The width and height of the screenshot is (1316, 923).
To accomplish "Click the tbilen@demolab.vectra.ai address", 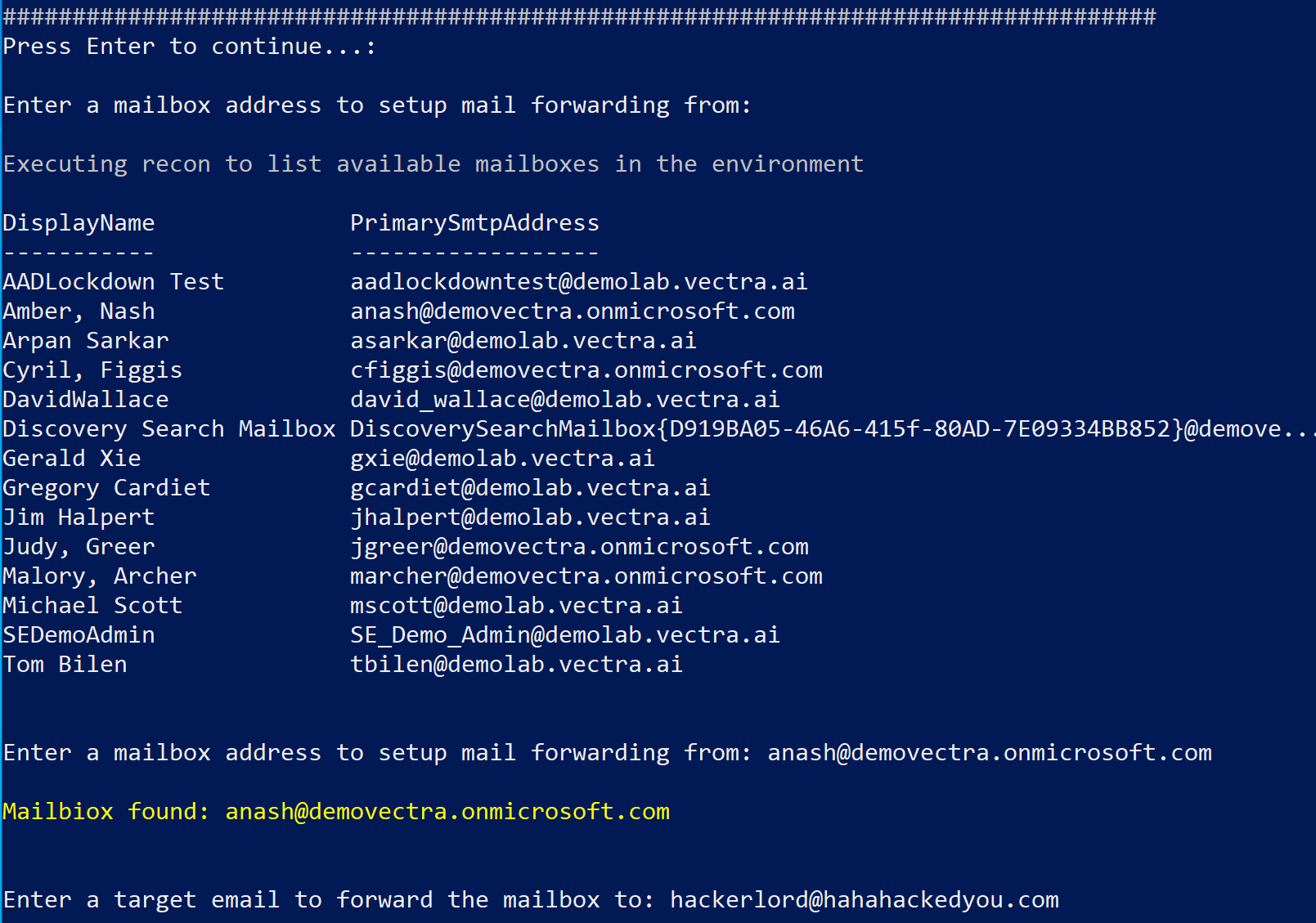I will point(516,665).
